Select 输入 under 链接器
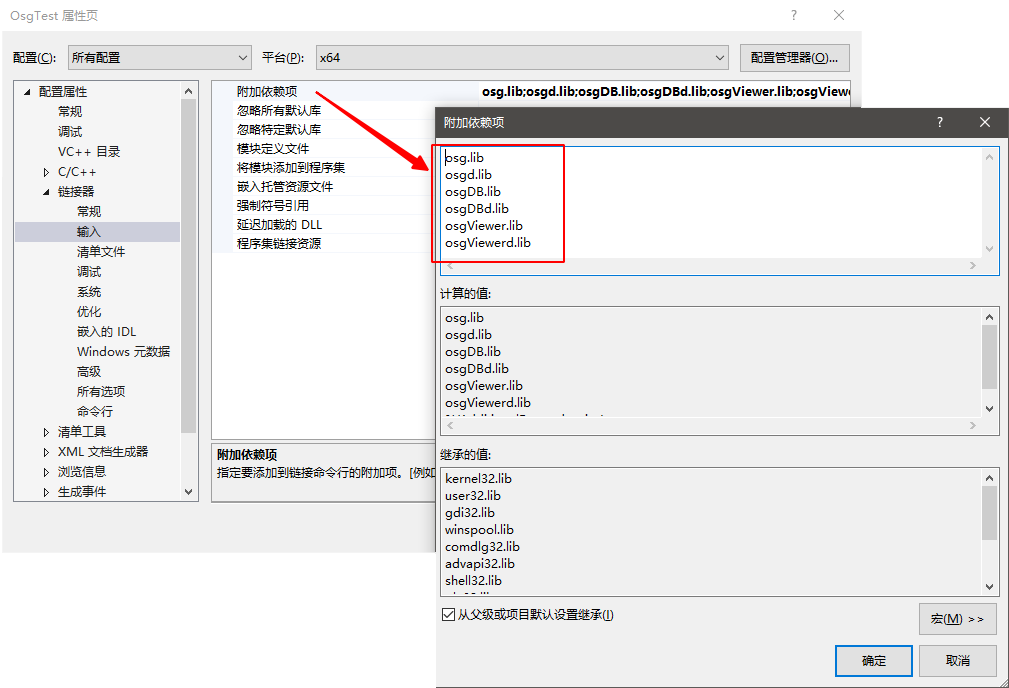Image resolution: width=1009 pixels, height=688 pixels. 89,232
